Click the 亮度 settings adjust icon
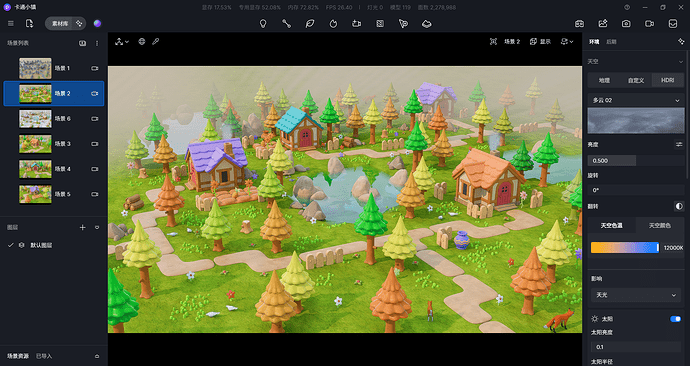 click(679, 144)
